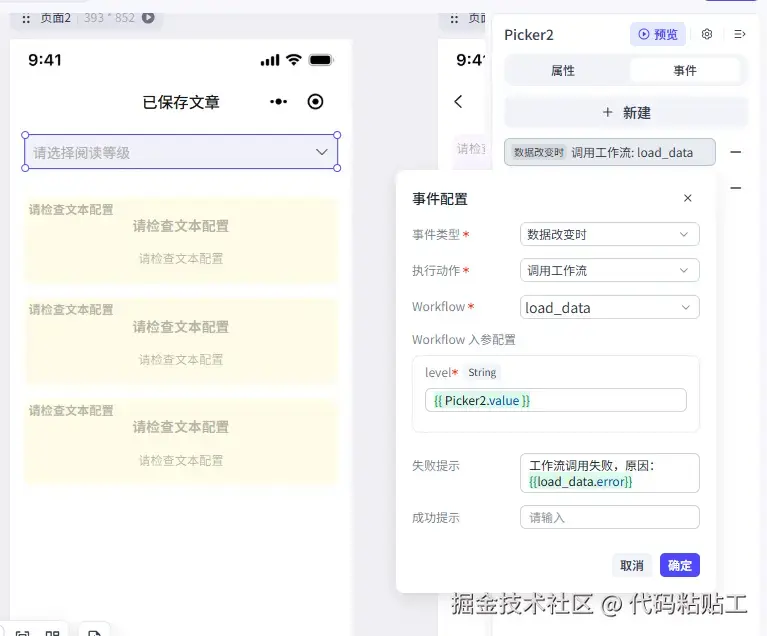Click the 取消 button
Viewport: 767px width, 636px height.
[x=632, y=566]
